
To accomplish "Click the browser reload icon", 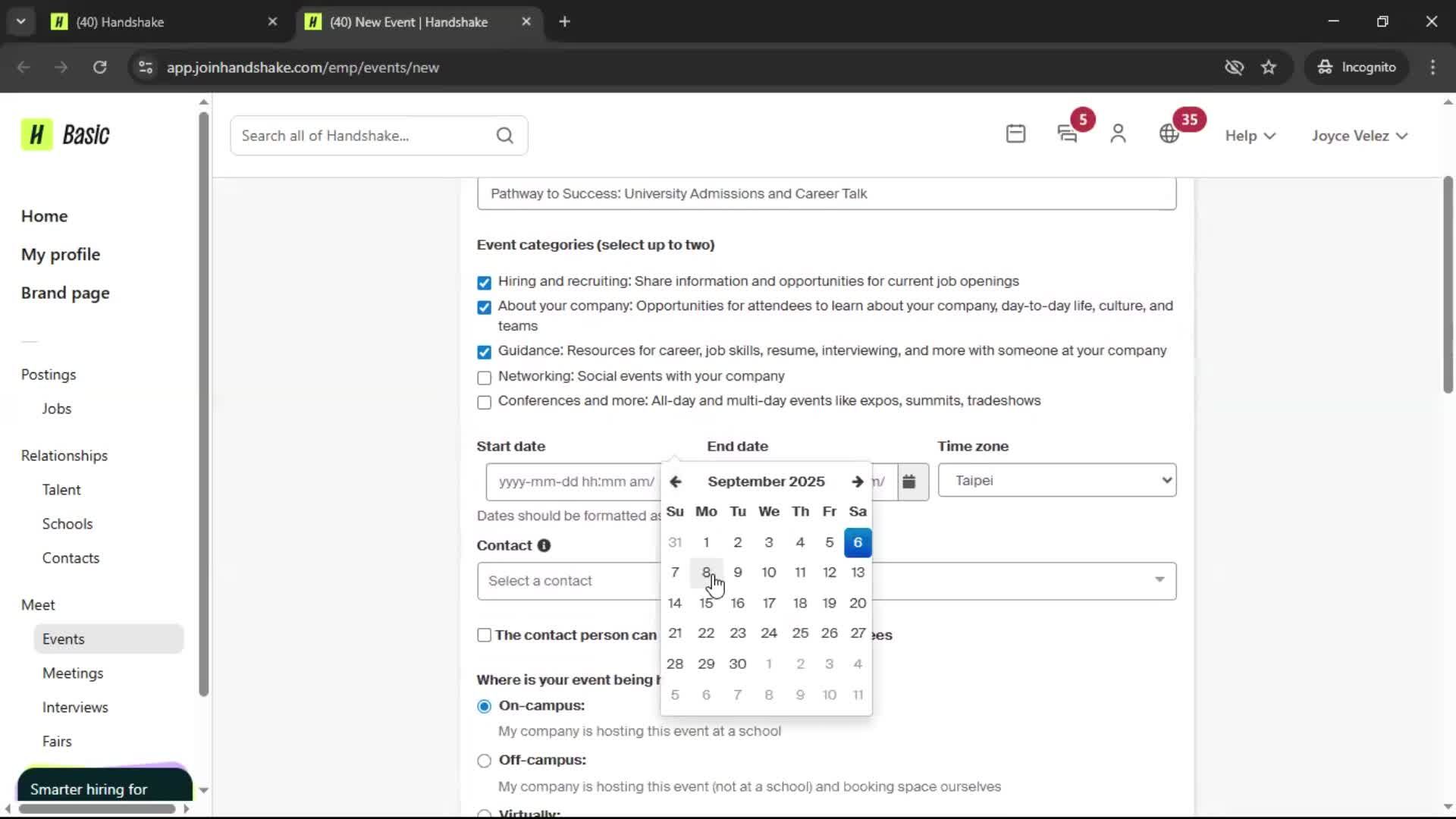I will tap(99, 67).
